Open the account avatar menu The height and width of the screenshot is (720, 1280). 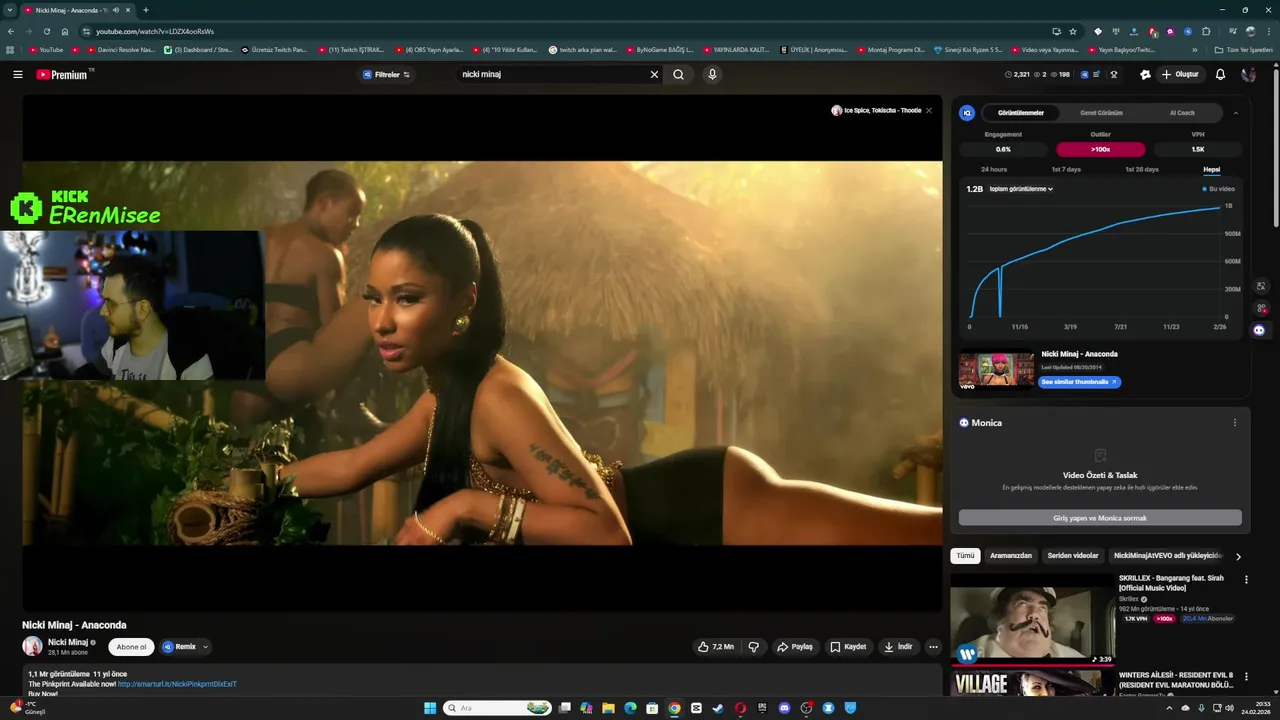point(1248,74)
